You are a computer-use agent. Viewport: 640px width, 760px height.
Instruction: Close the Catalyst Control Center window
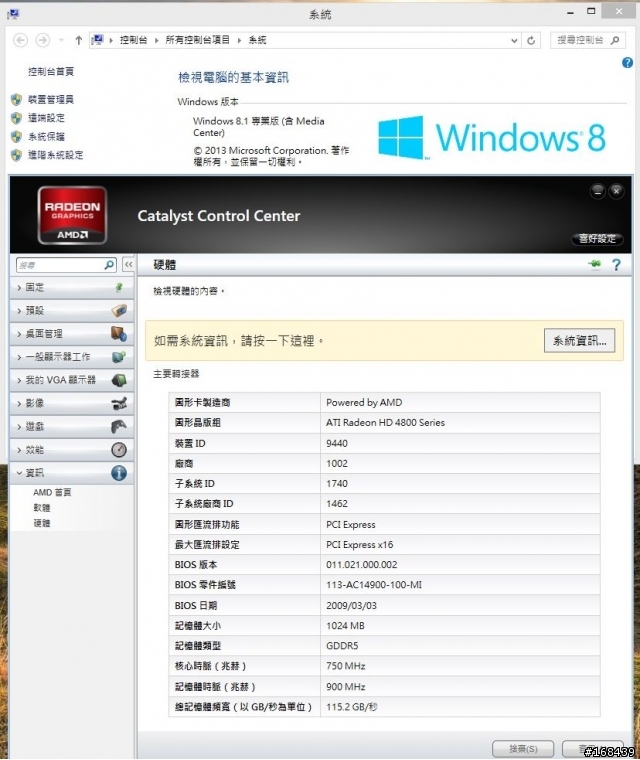pos(616,191)
